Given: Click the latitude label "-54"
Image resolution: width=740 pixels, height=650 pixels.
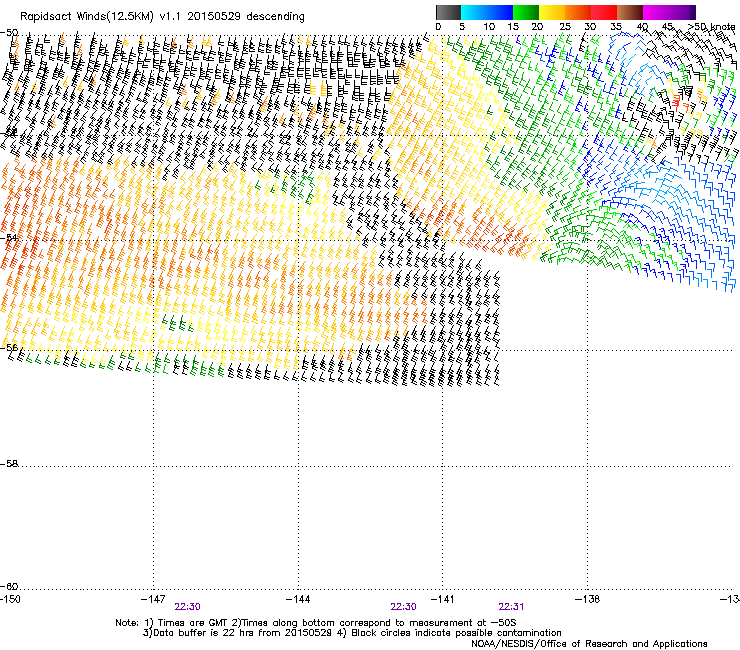Looking at the screenshot, I should pos(9,237).
